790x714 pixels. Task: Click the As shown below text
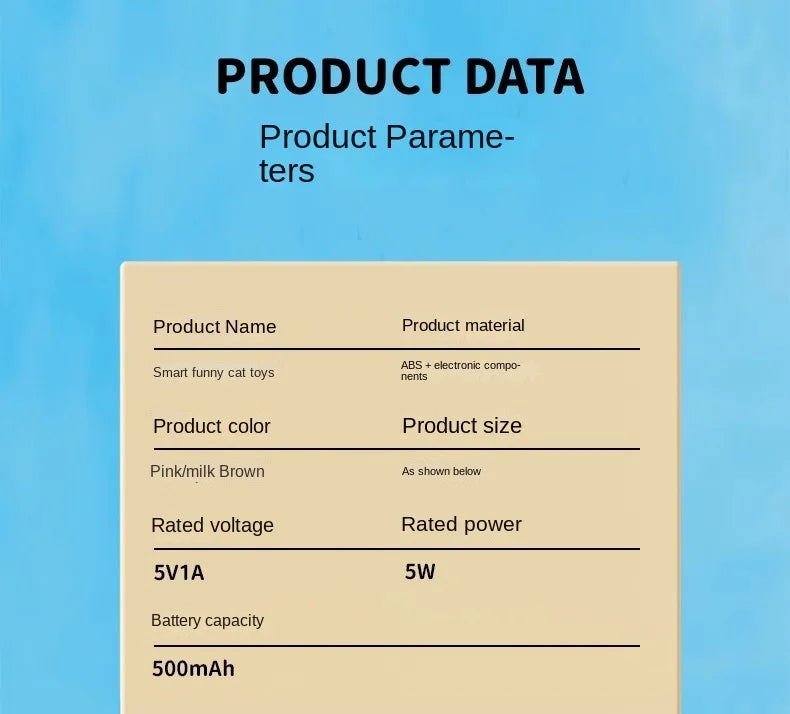[441, 471]
